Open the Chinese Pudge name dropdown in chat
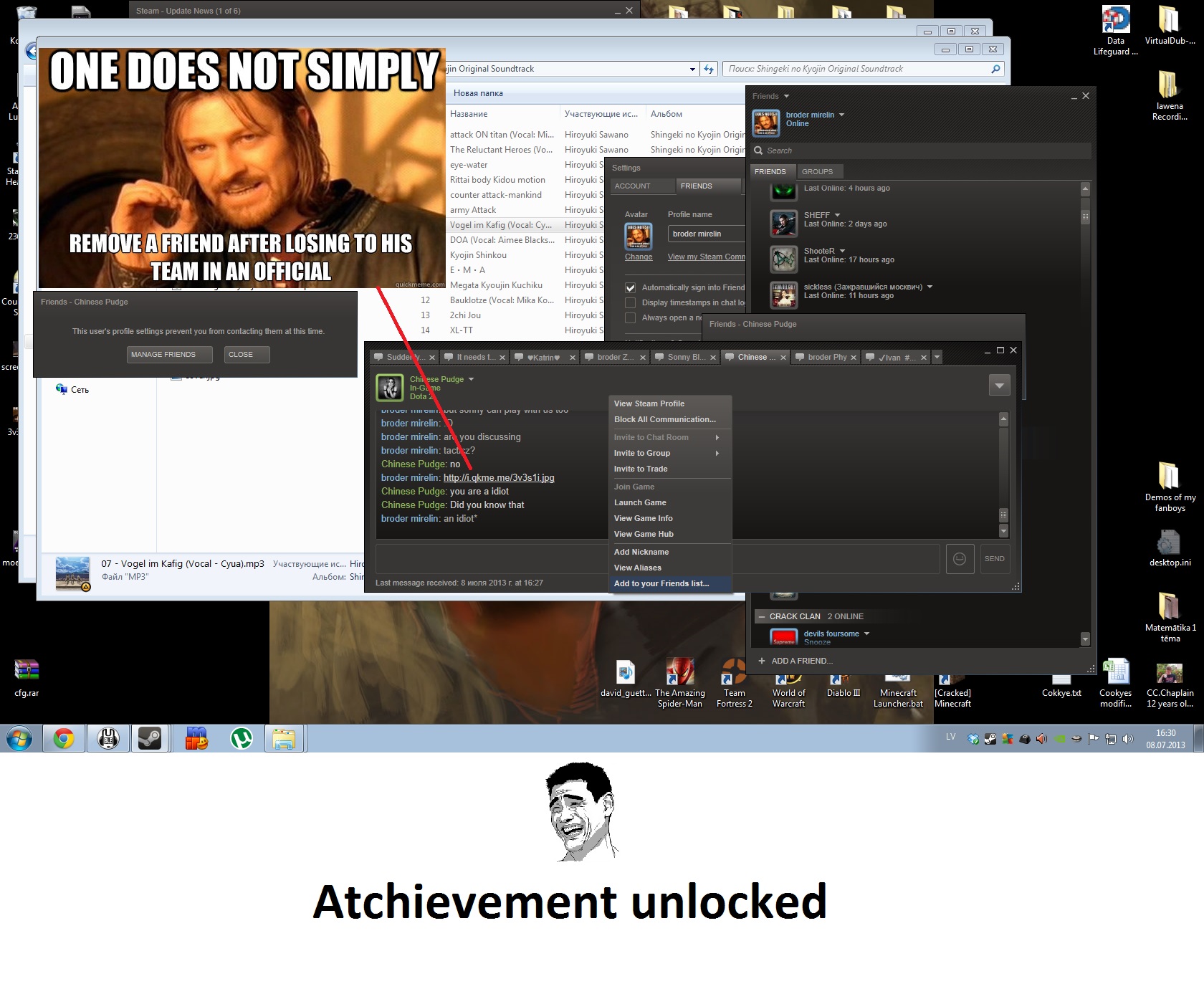Screen dimensions: 1204x994 tap(471, 379)
